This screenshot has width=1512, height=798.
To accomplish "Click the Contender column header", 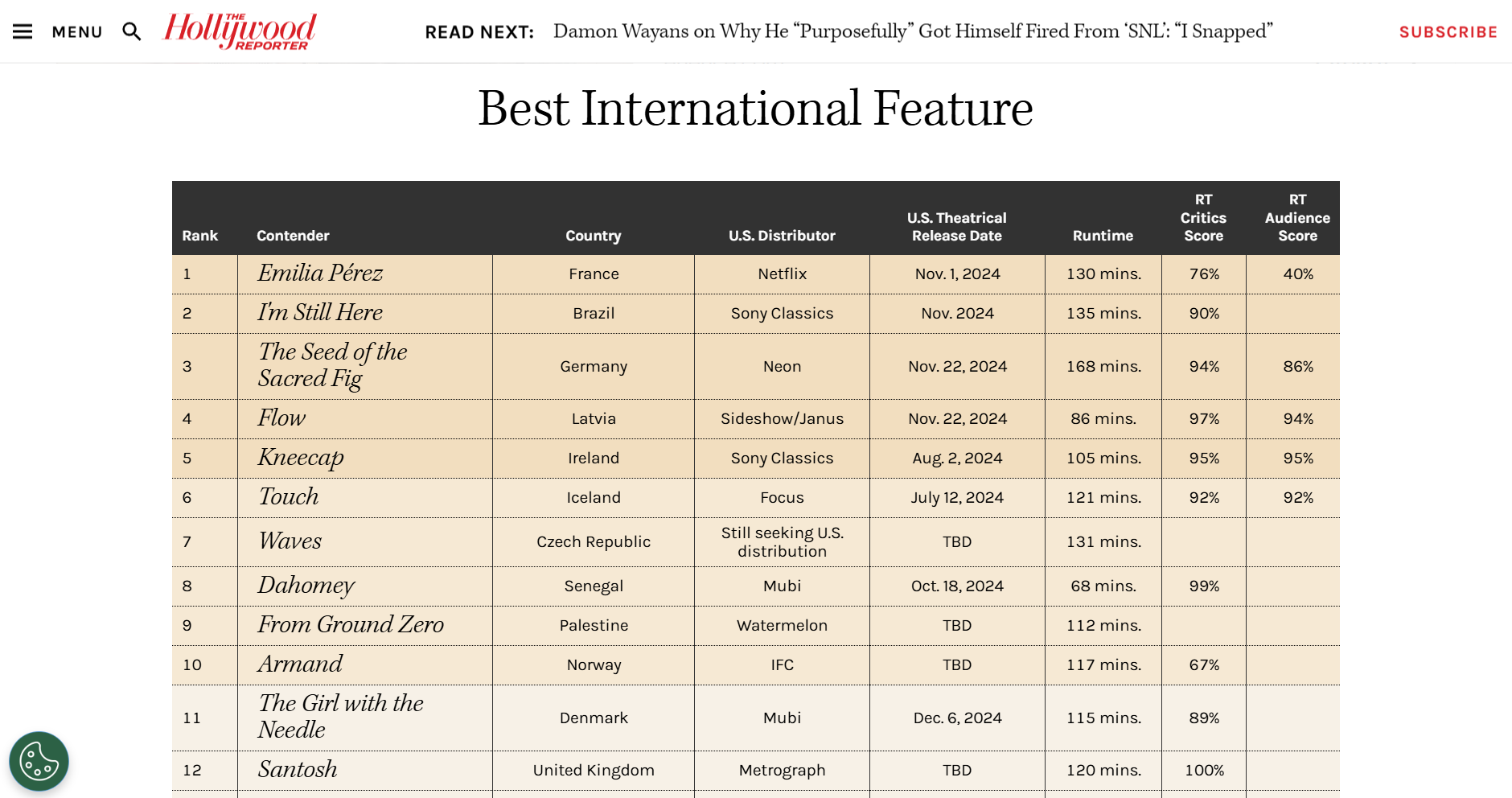I will coord(293,236).
